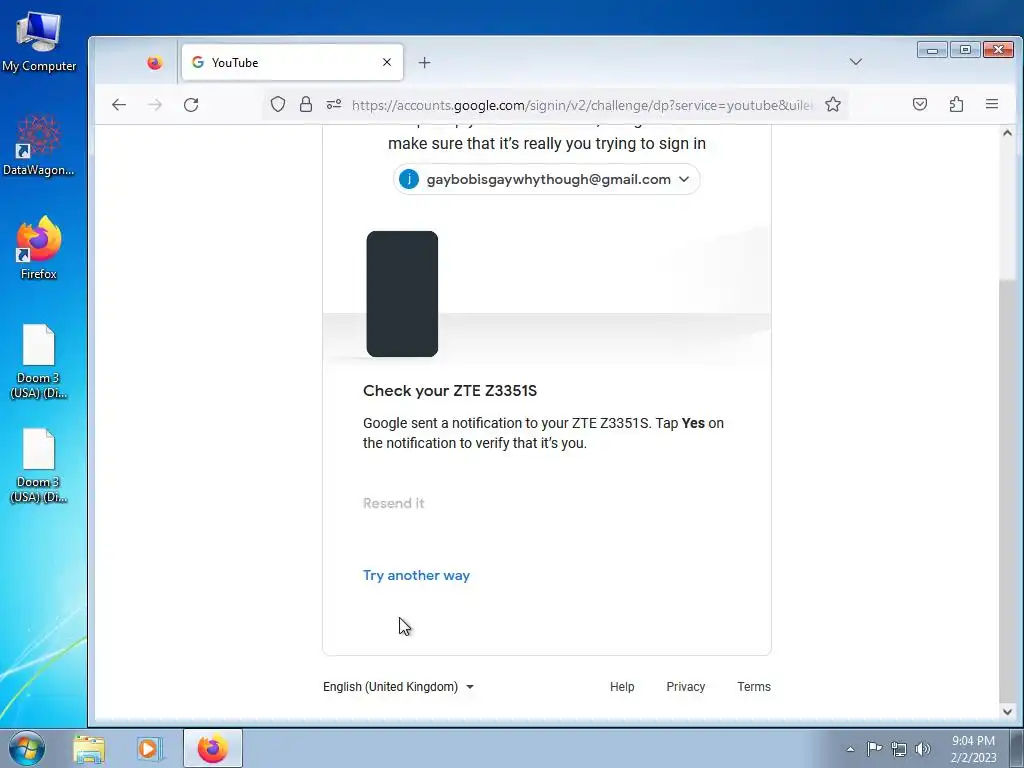Viewport: 1024px width, 768px height.
Task: Click Try another way
Action: pos(417,575)
